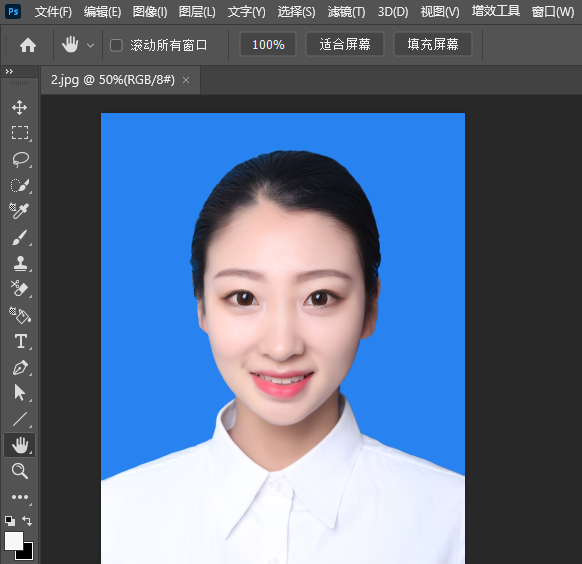Open the 滤镜(T) menu

coord(346,12)
